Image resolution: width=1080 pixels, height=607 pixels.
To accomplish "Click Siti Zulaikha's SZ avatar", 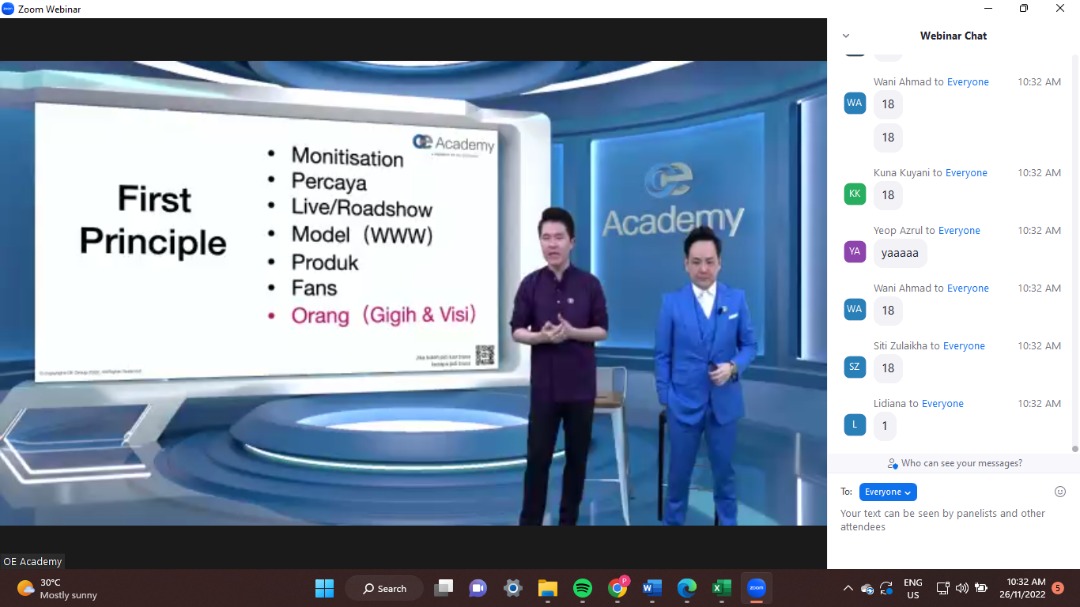I will 854,367.
